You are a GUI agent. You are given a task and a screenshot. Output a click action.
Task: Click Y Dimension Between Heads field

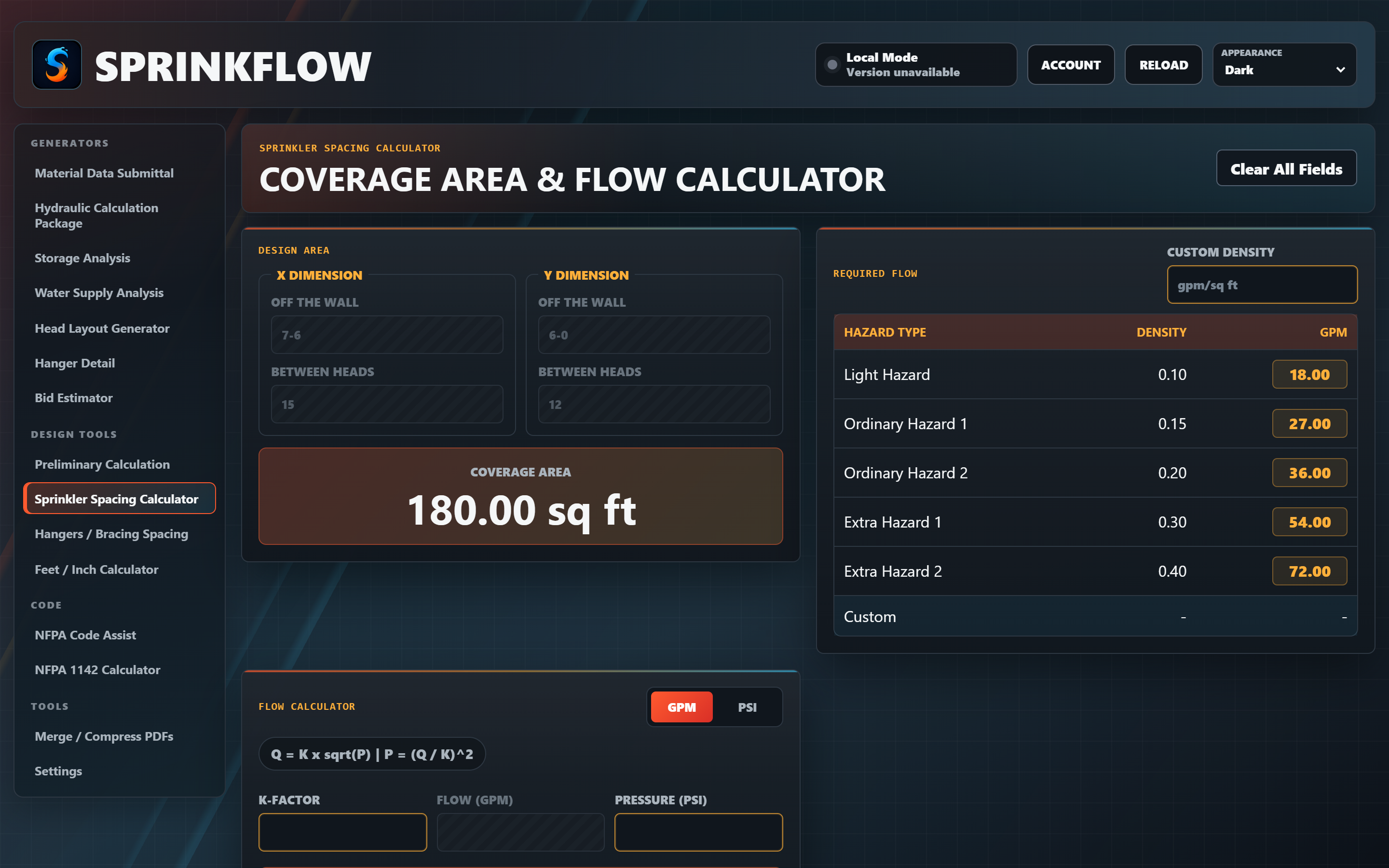coord(654,404)
